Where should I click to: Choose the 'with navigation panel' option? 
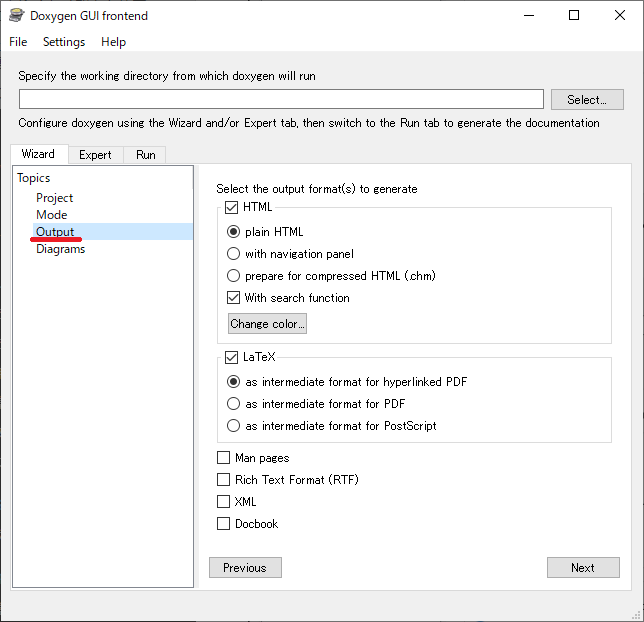coord(234,254)
